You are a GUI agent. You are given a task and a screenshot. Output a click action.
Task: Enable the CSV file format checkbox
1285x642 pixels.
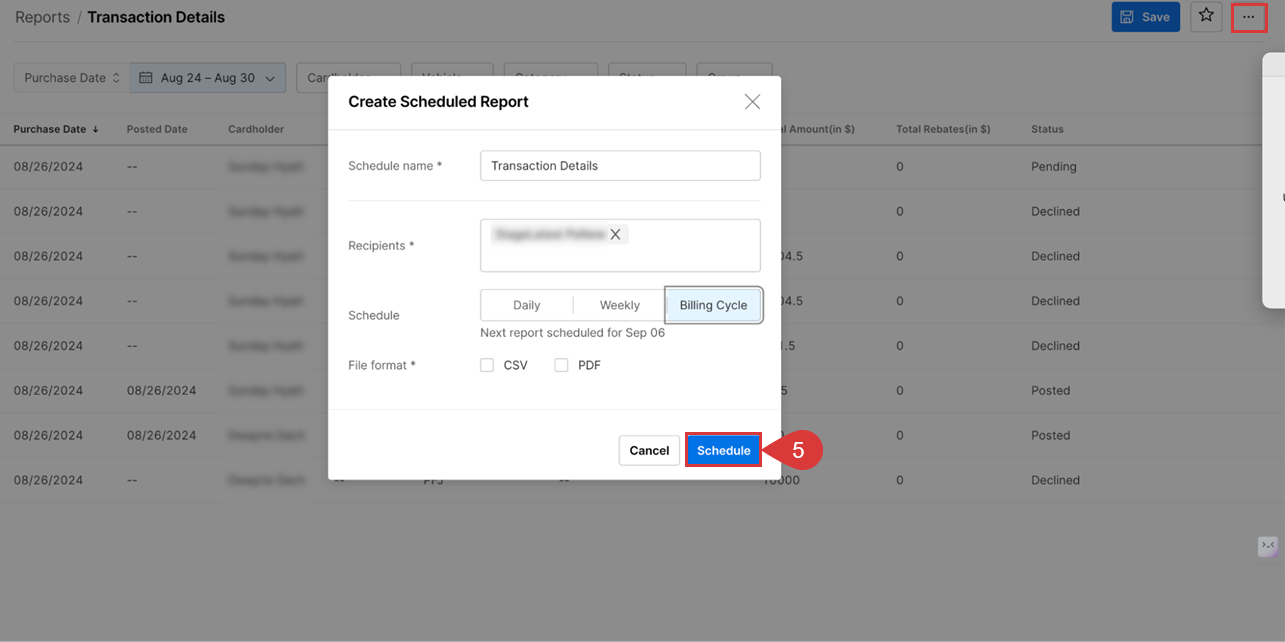[487, 365]
